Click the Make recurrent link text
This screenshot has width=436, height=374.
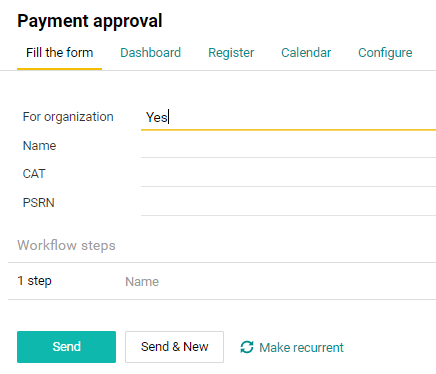tap(301, 347)
